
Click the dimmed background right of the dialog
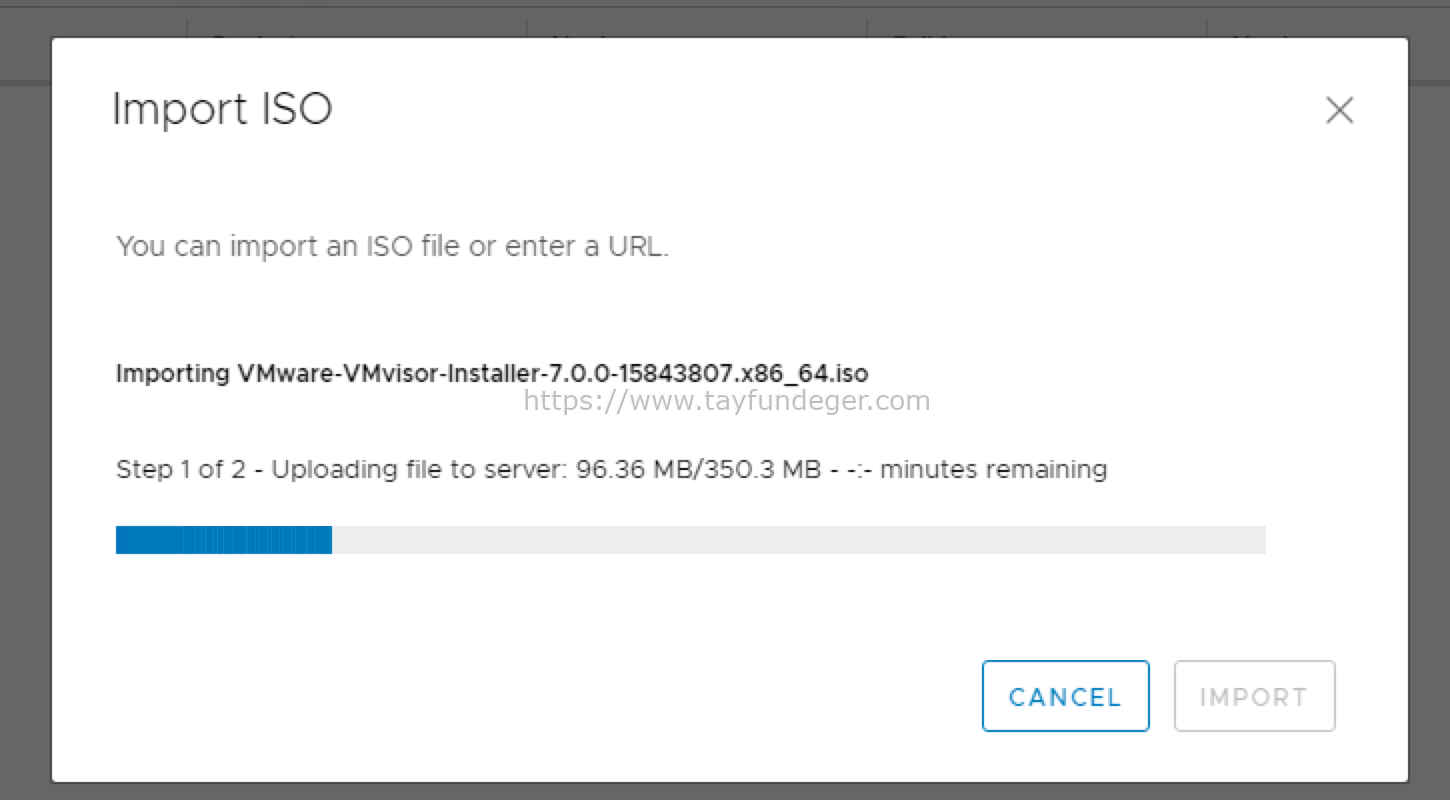pos(1429,420)
